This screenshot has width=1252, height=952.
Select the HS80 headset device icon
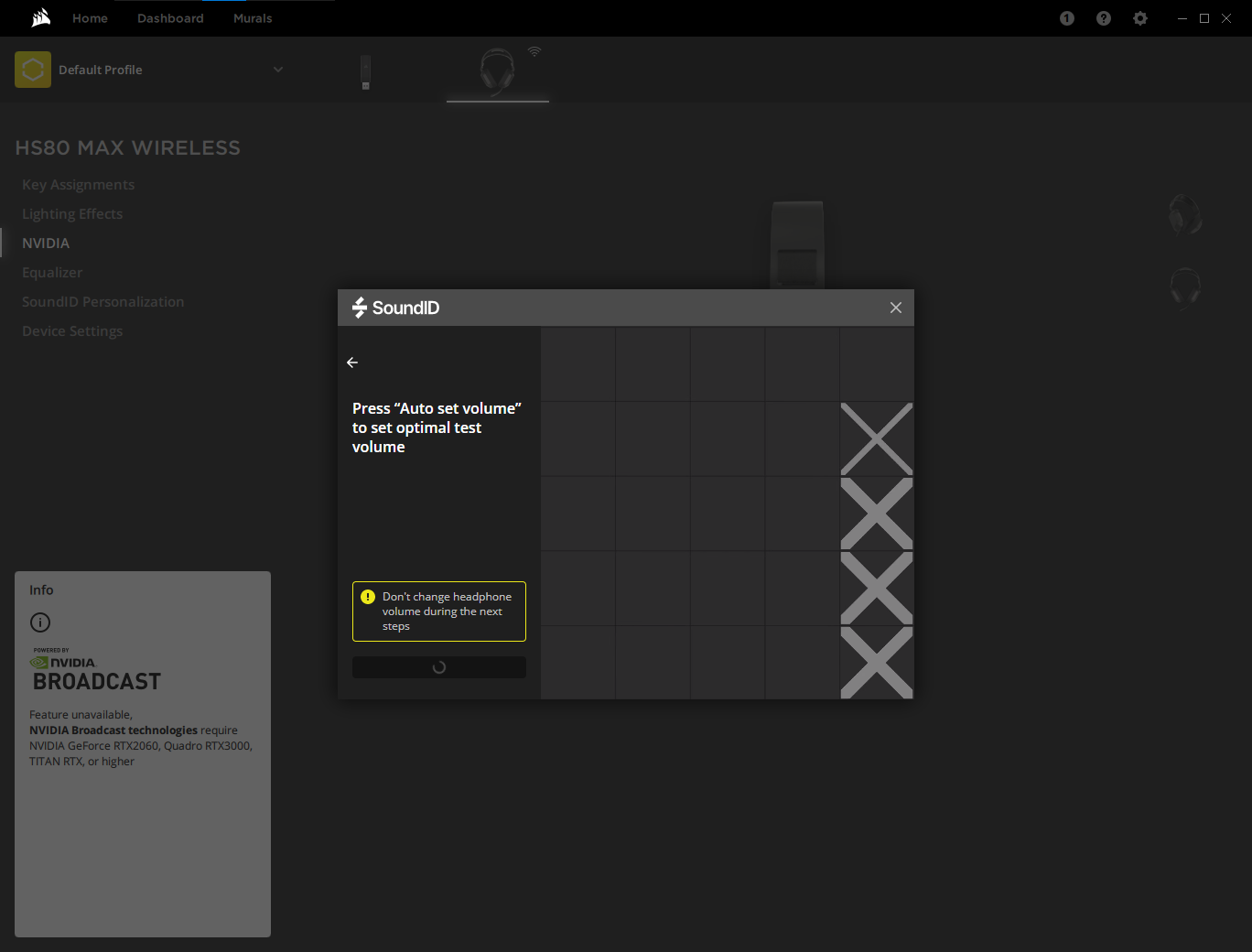tap(497, 70)
